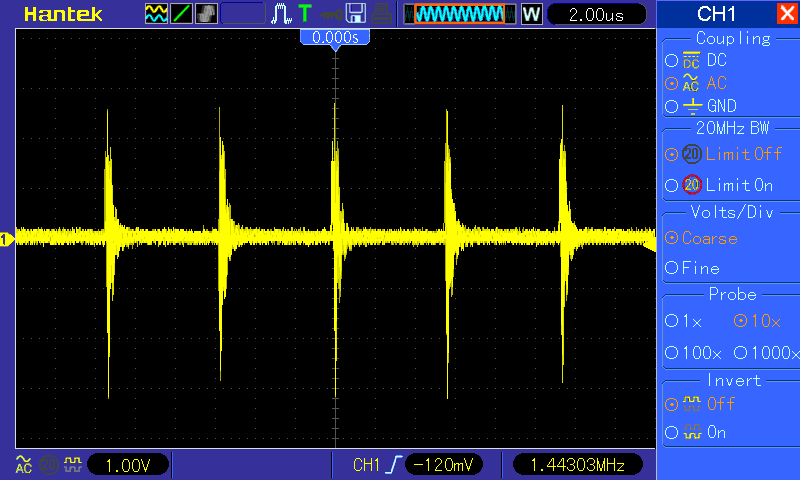Screen dimensions: 800x480
Task: Click the empty dark toolbar field
Action: [x=243, y=14]
